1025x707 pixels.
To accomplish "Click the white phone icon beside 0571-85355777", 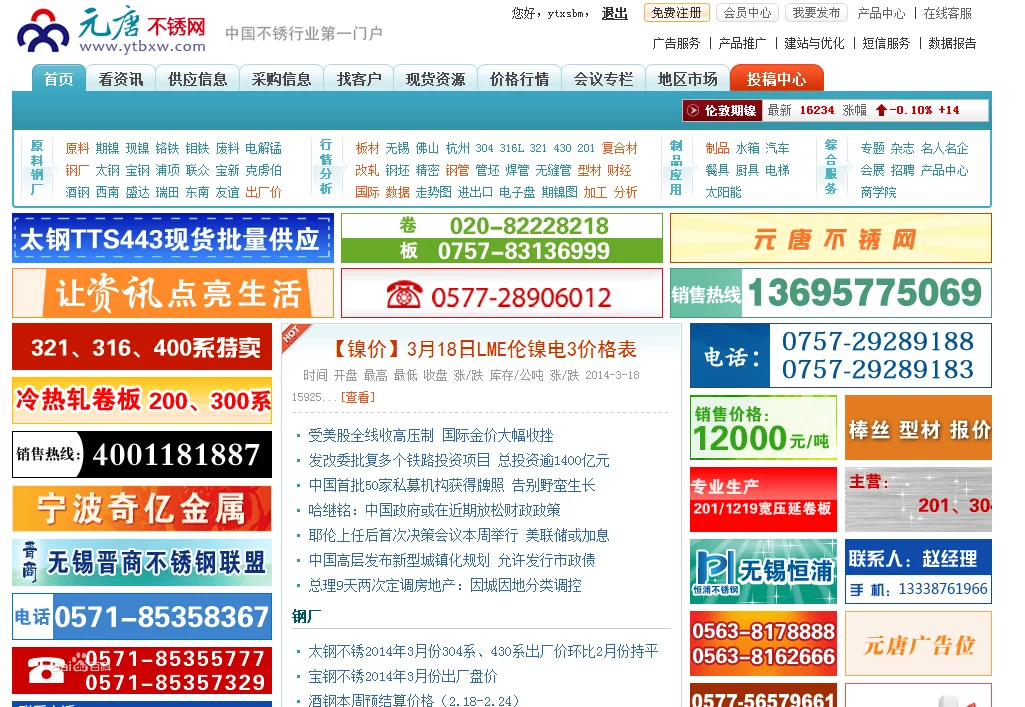I will point(46,671).
